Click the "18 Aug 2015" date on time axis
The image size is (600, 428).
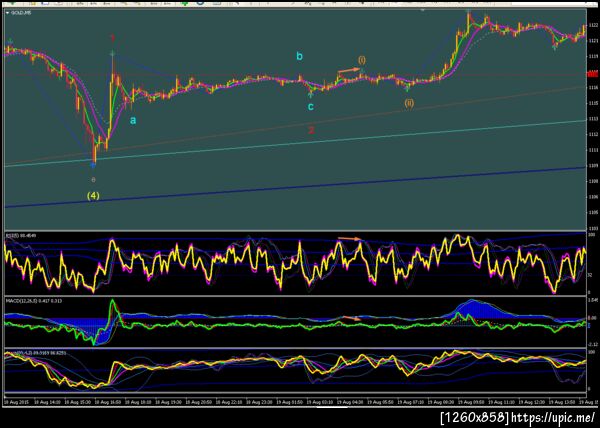click(14, 402)
